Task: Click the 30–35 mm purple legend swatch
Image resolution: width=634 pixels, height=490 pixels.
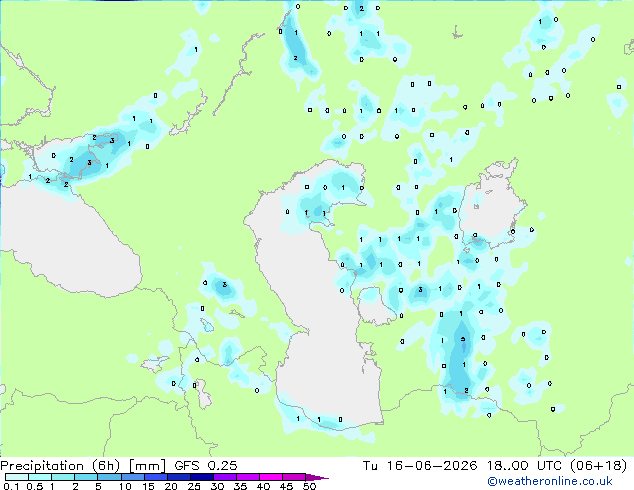Action: pyautogui.click(x=225, y=477)
